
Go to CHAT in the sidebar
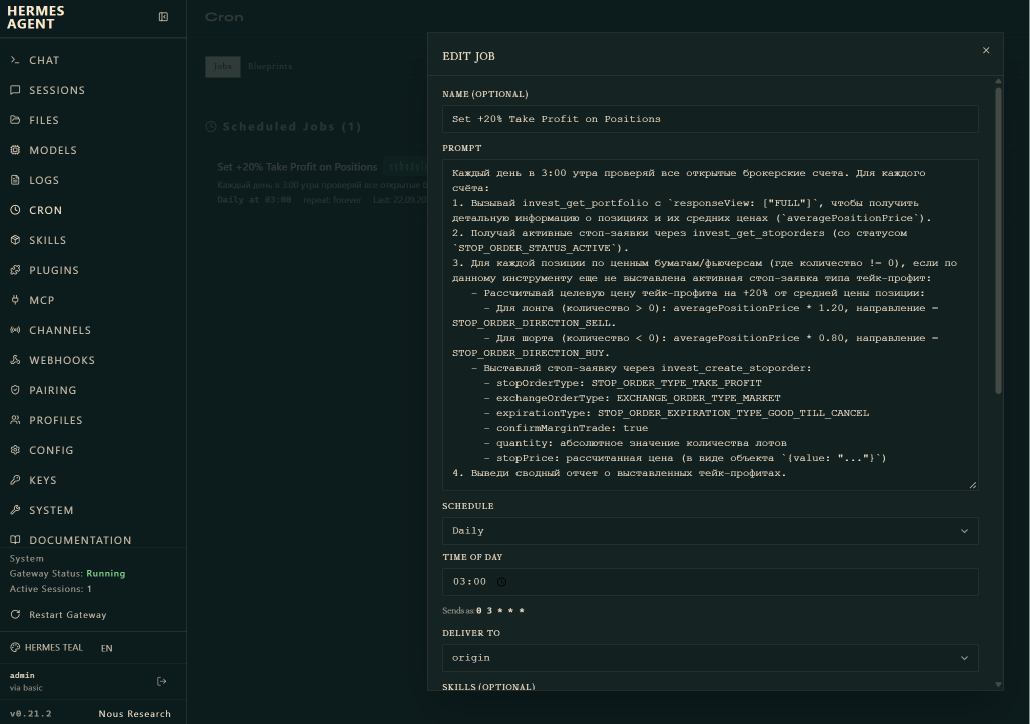pyautogui.click(x=44, y=60)
